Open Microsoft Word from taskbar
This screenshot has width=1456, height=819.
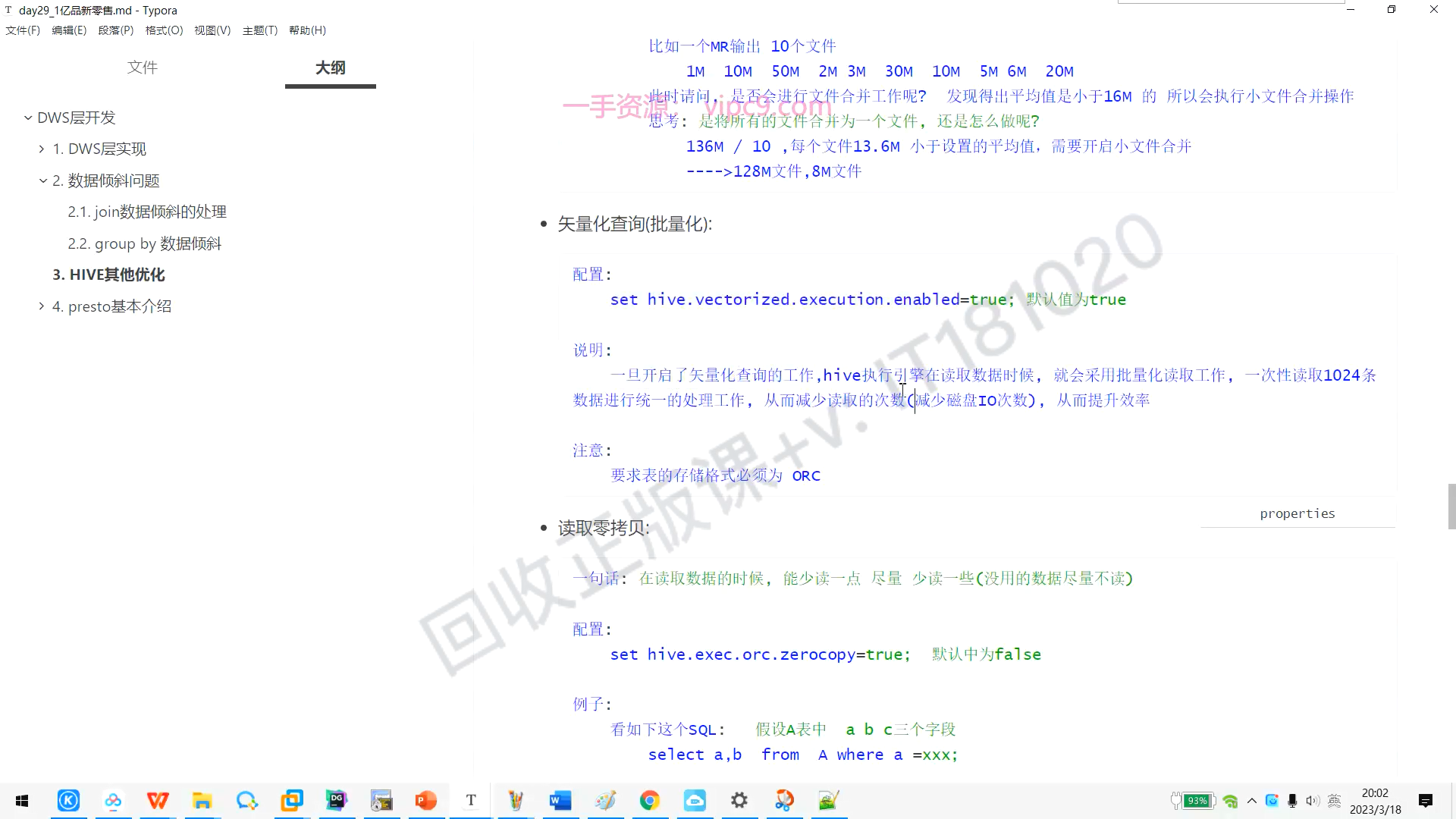click(560, 801)
